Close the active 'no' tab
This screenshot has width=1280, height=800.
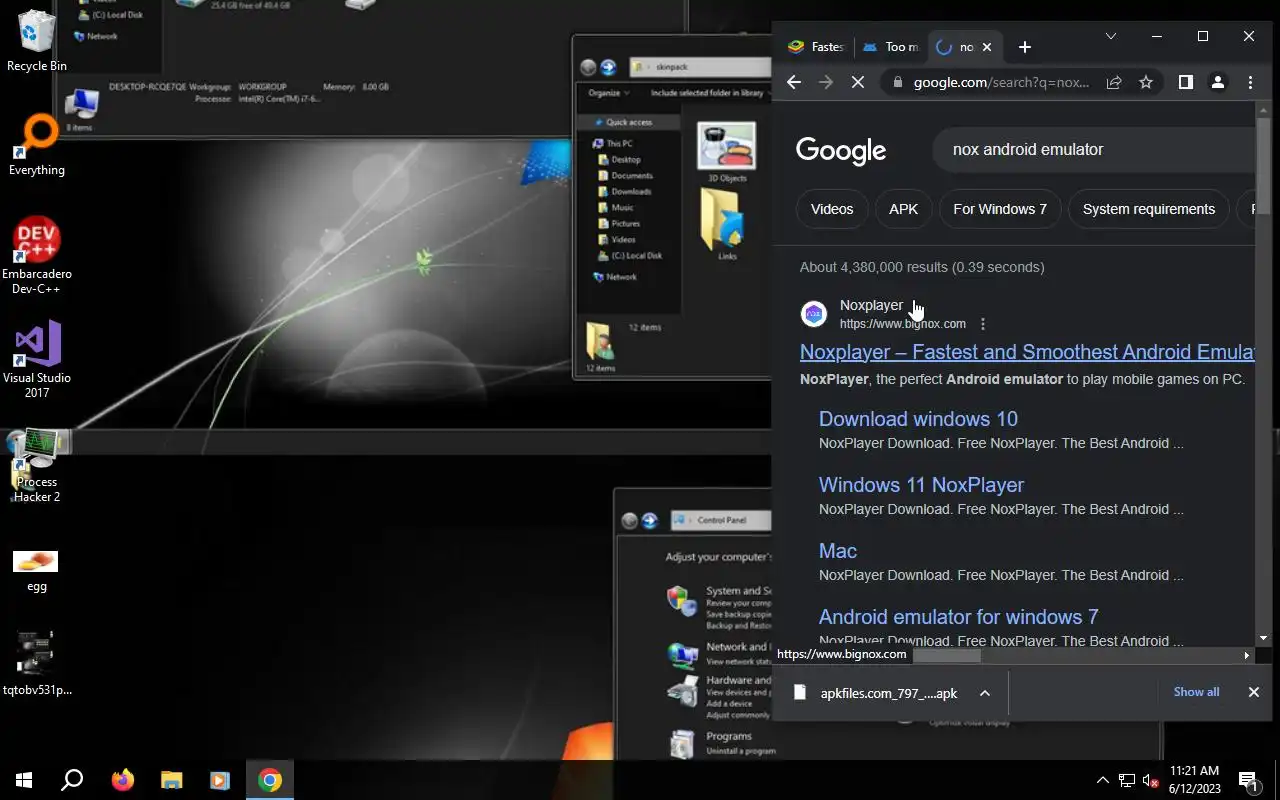987,47
